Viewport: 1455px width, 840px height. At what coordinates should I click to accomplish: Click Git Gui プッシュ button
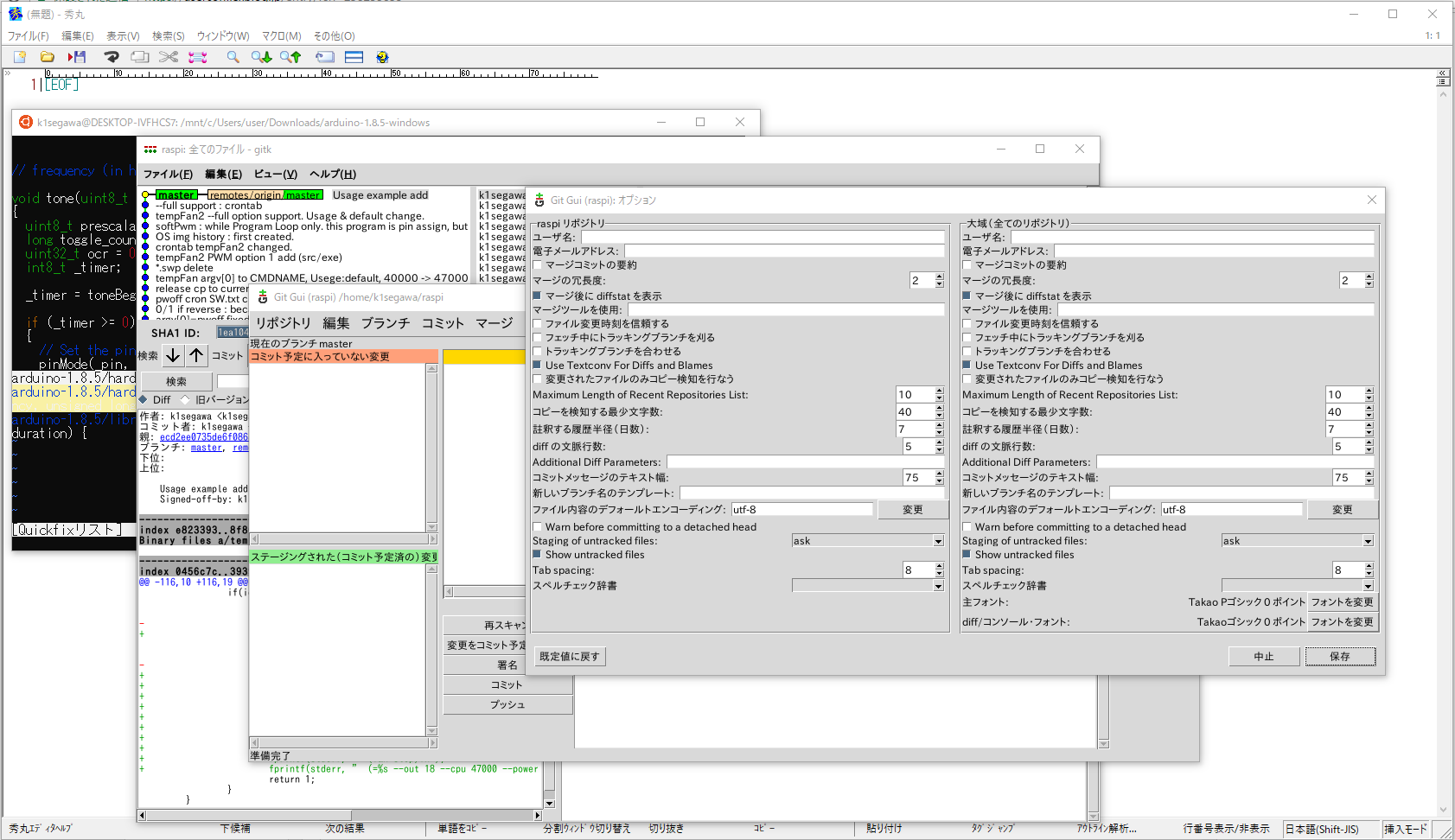(507, 705)
